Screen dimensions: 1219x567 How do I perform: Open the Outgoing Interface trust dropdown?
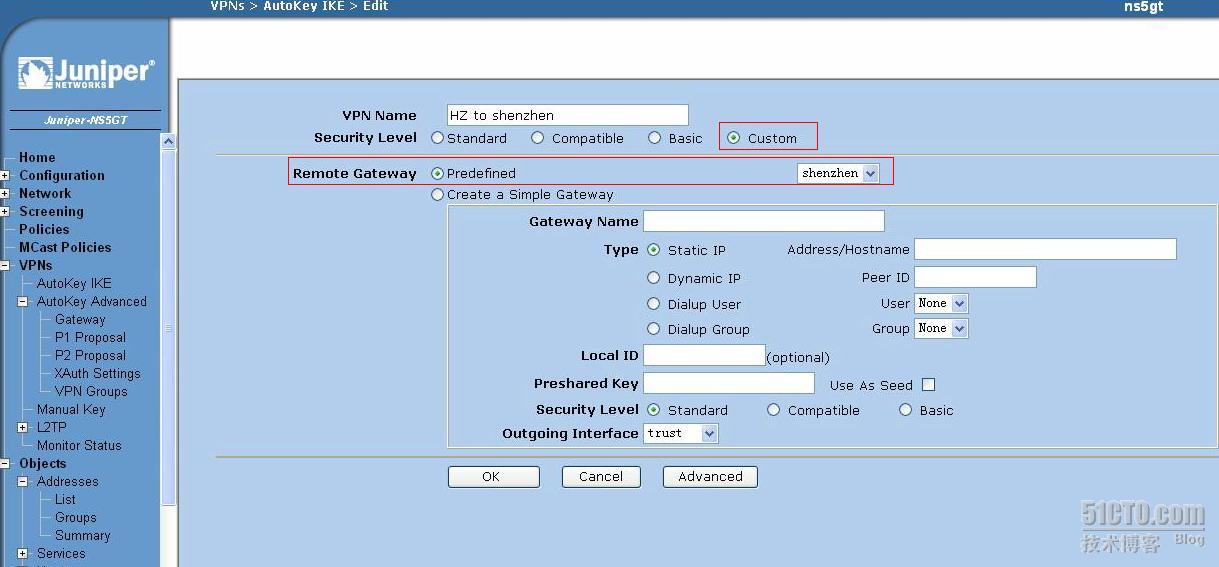(681, 433)
